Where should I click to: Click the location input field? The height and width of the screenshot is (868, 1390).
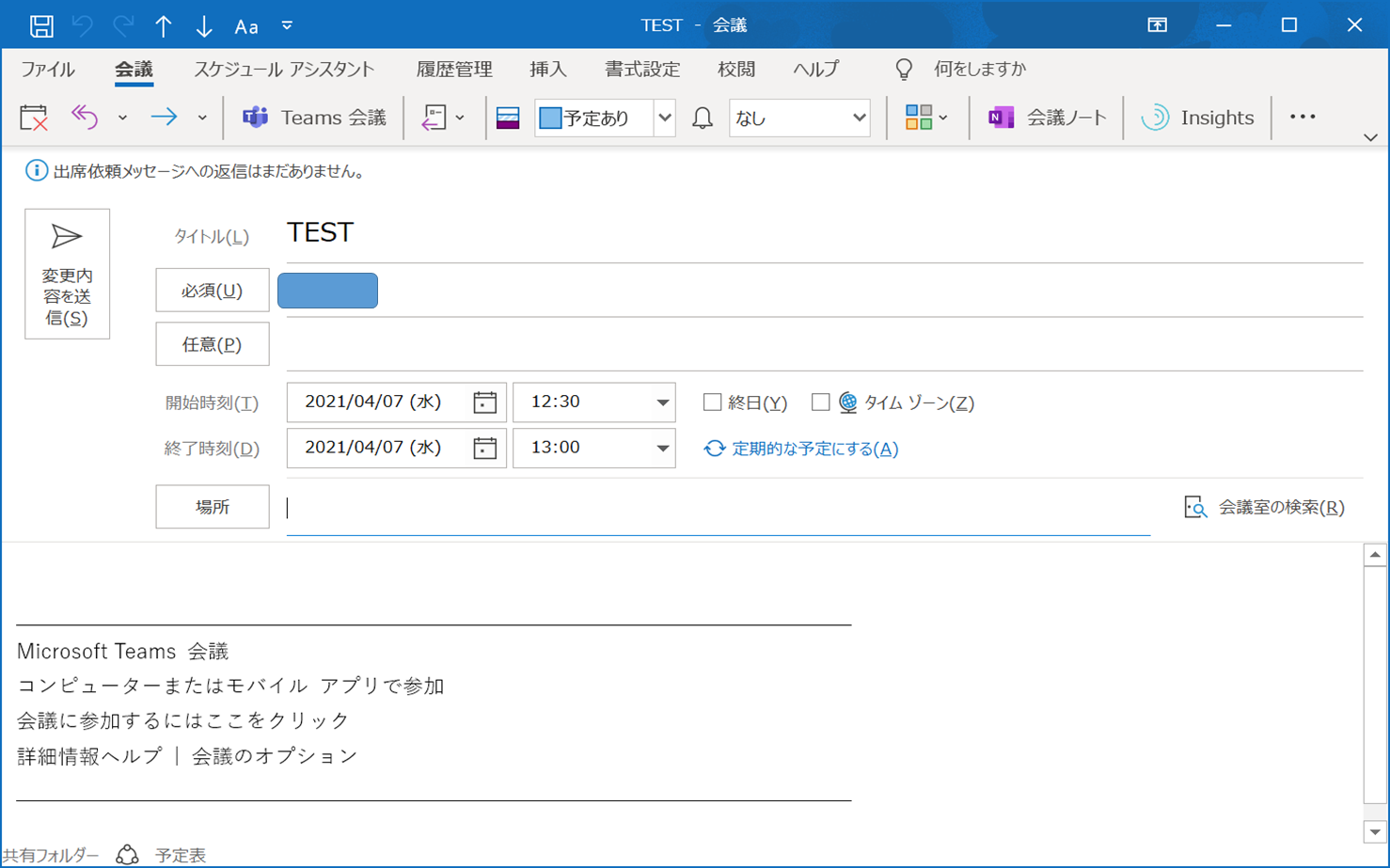click(x=719, y=508)
